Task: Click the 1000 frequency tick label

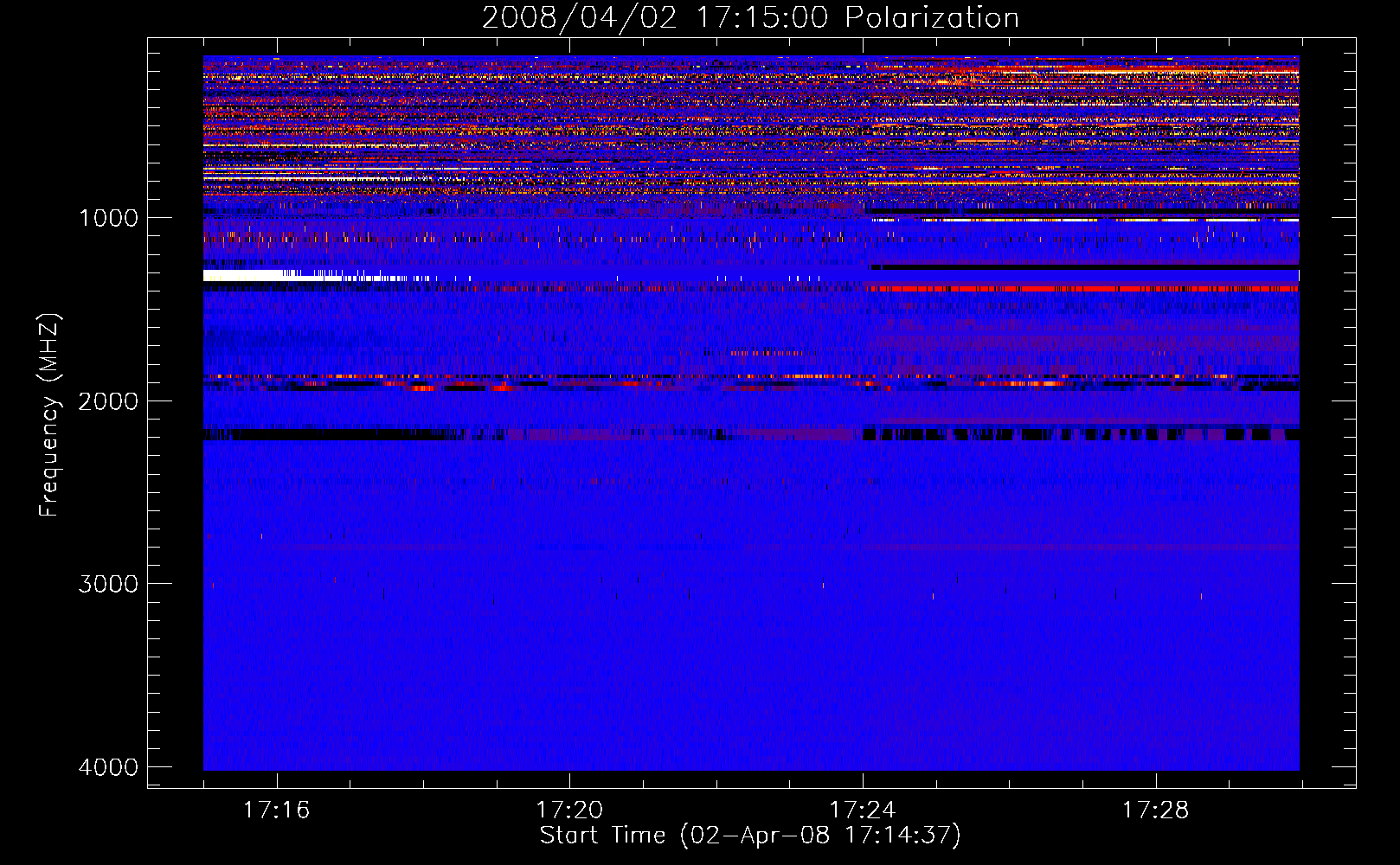Action: tap(108, 217)
